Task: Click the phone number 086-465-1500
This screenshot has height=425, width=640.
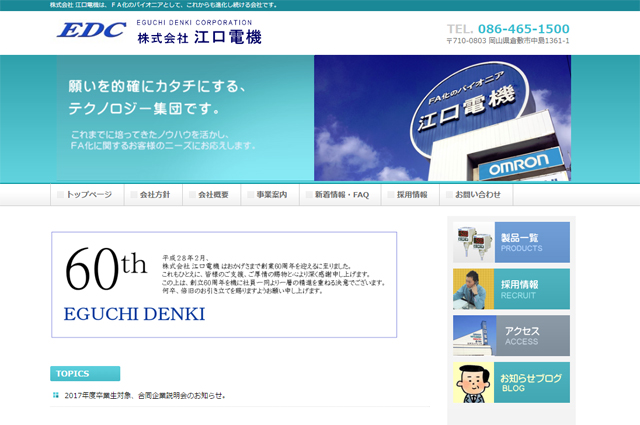Action: (524, 29)
